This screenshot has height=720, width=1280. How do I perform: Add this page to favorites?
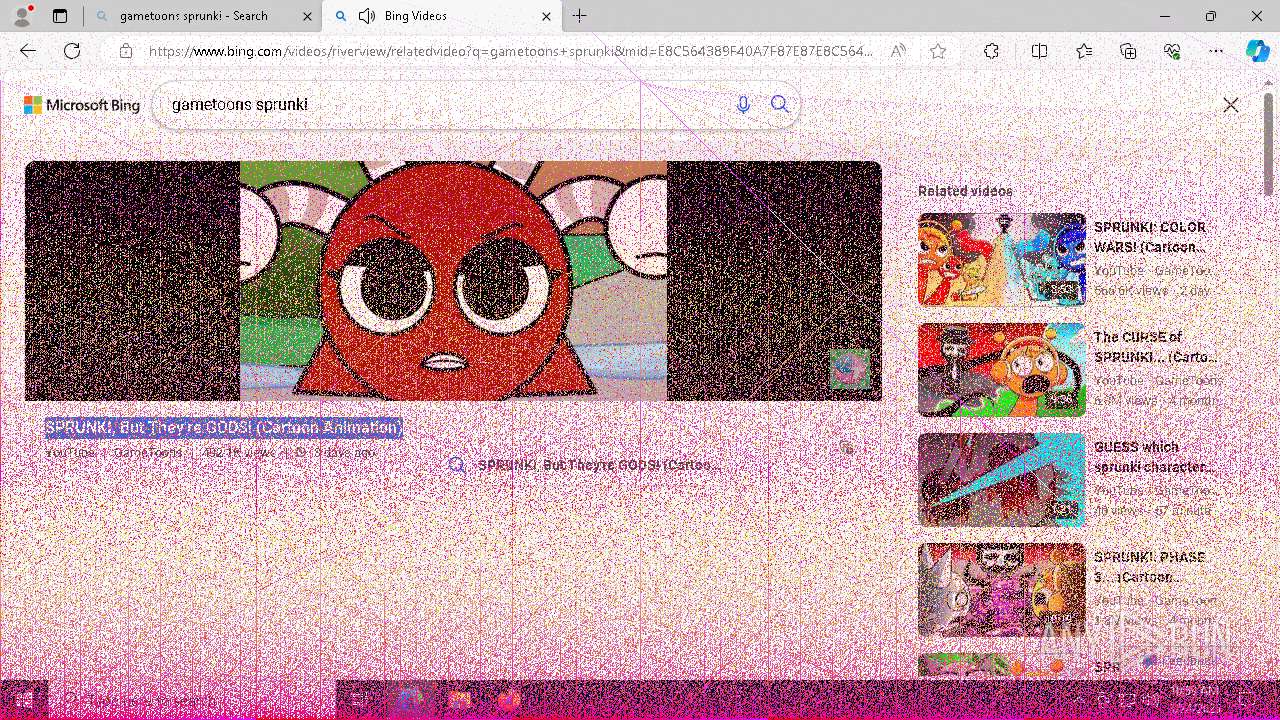point(938,51)
